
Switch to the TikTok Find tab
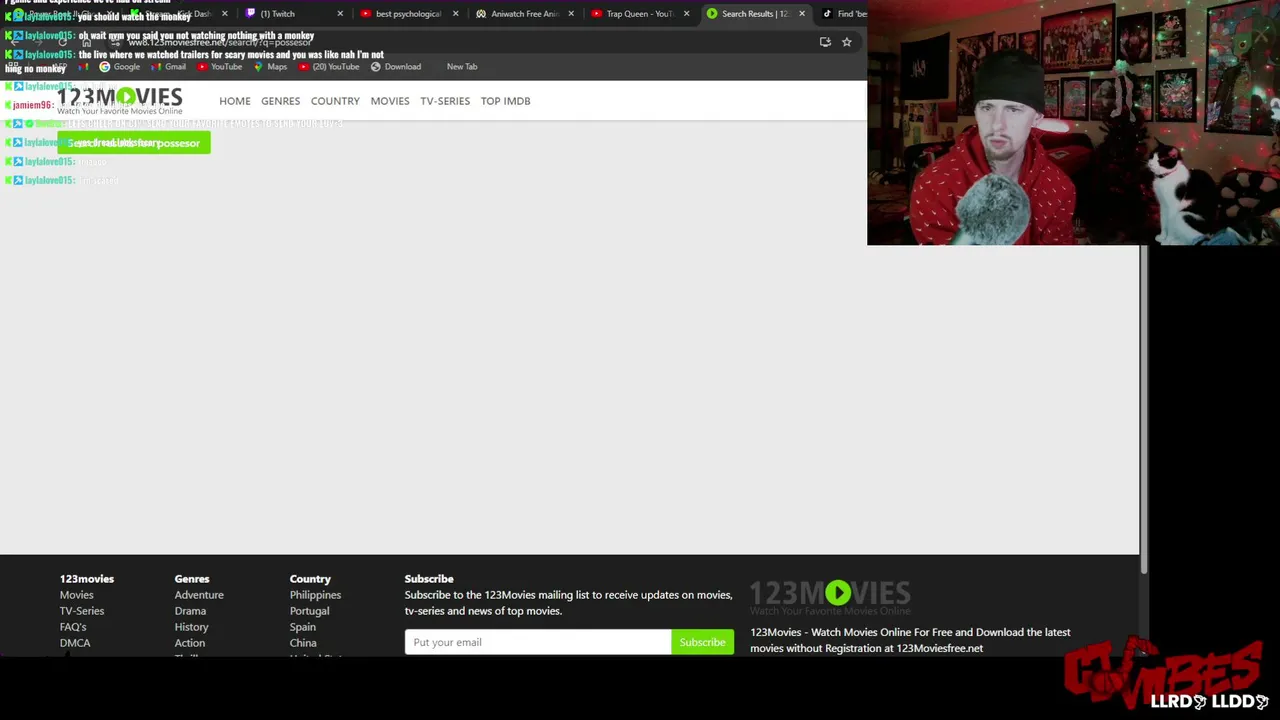(845, 14)
